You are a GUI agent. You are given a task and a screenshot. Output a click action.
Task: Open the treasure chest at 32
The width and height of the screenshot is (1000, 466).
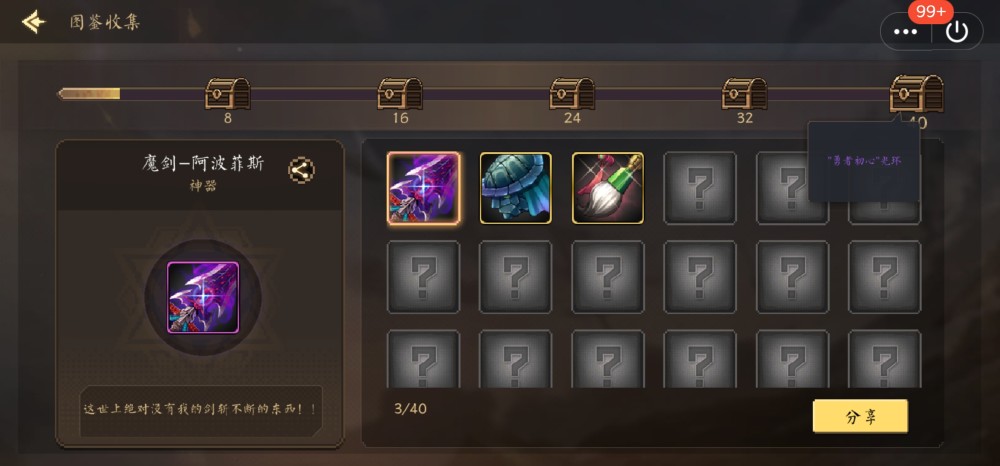point(744,94)
